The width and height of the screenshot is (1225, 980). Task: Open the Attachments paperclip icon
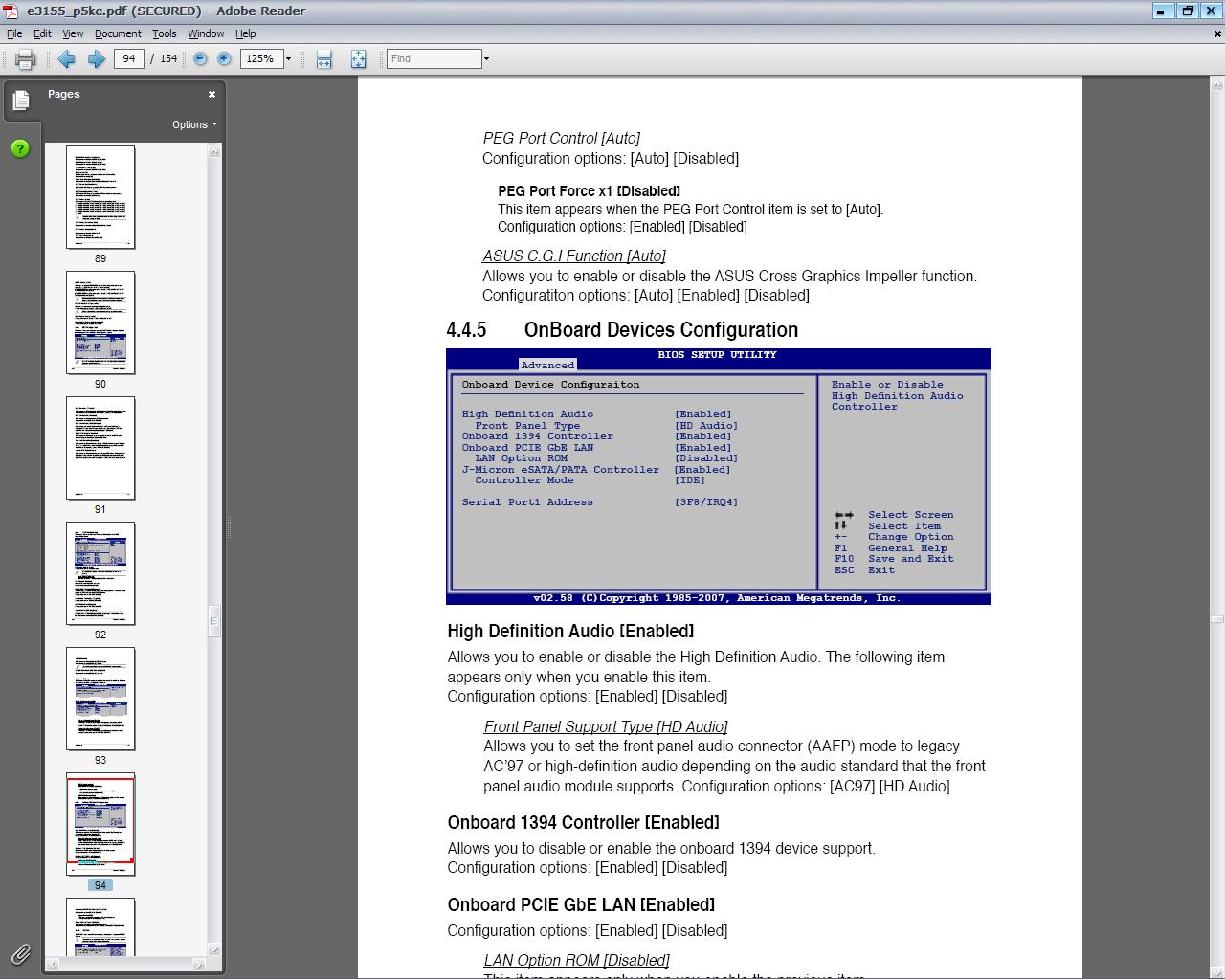(x=20, y=953)
